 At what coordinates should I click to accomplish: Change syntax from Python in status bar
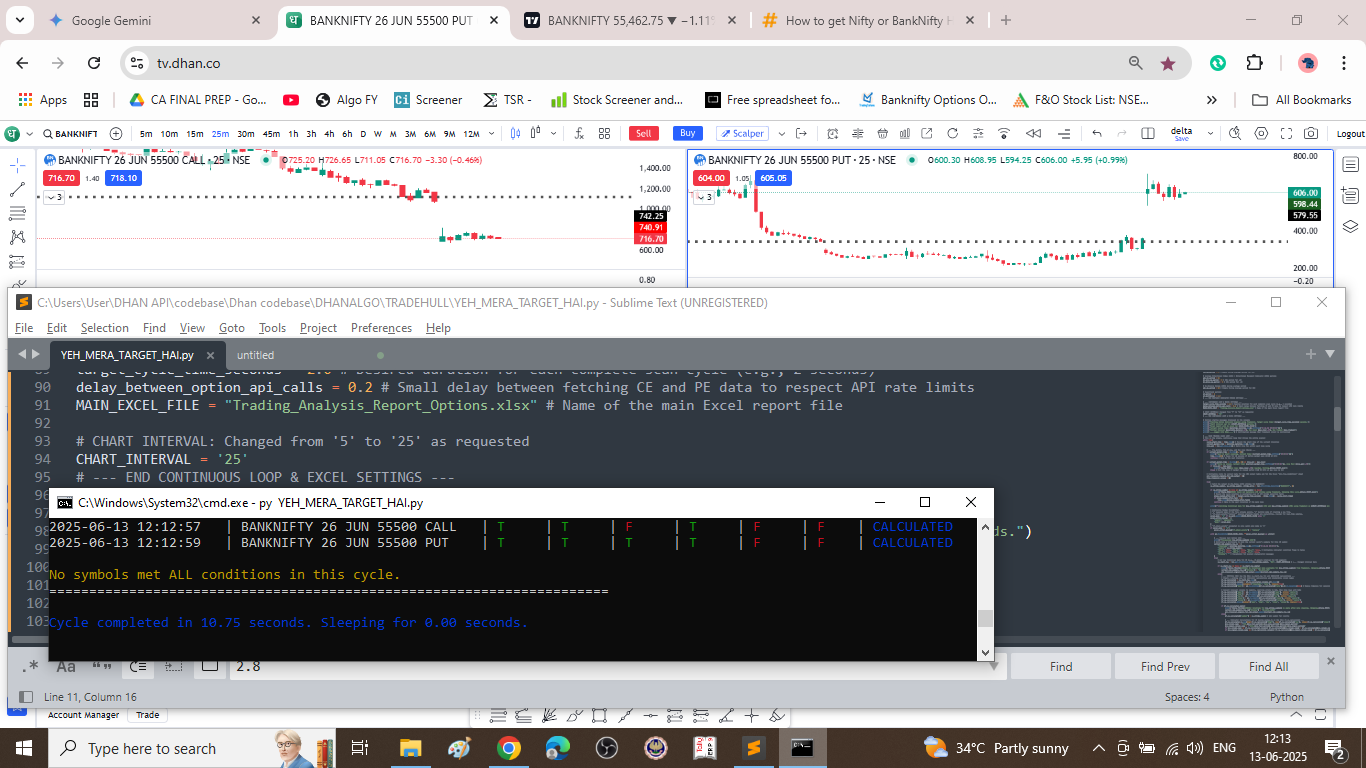click(x=1286, y=697)
